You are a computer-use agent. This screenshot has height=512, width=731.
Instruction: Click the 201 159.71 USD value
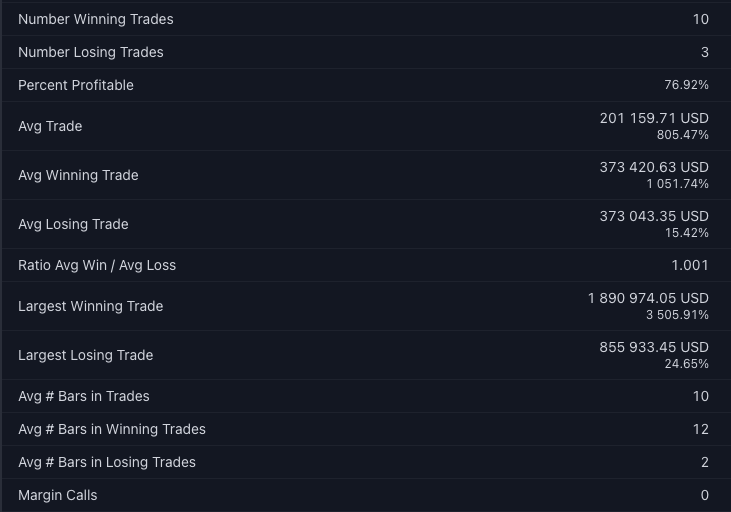click(654, 118)
